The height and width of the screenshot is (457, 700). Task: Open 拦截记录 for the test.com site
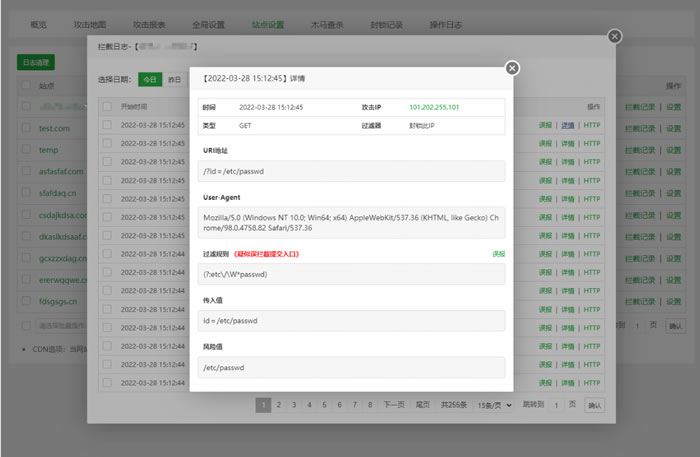click(640, 128)
